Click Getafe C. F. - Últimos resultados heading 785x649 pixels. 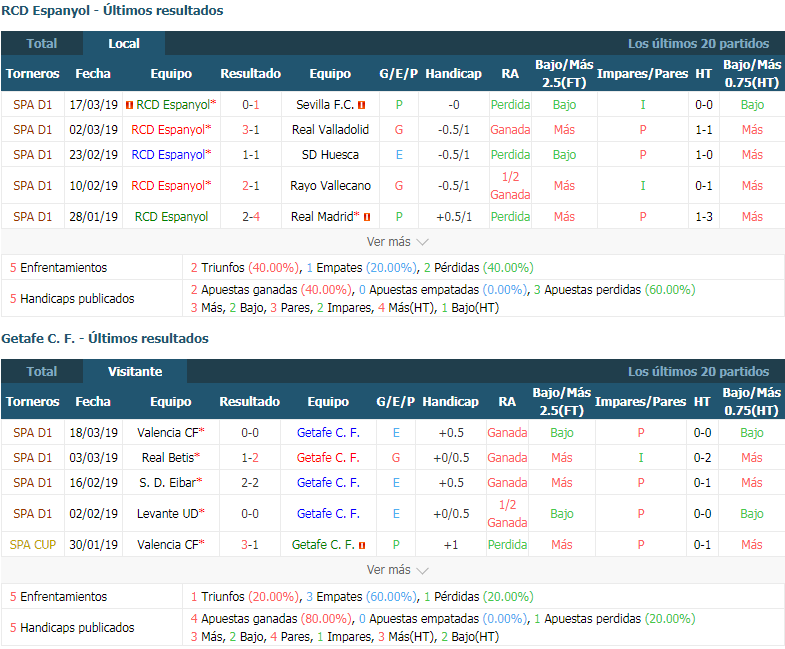pos(105,339)
